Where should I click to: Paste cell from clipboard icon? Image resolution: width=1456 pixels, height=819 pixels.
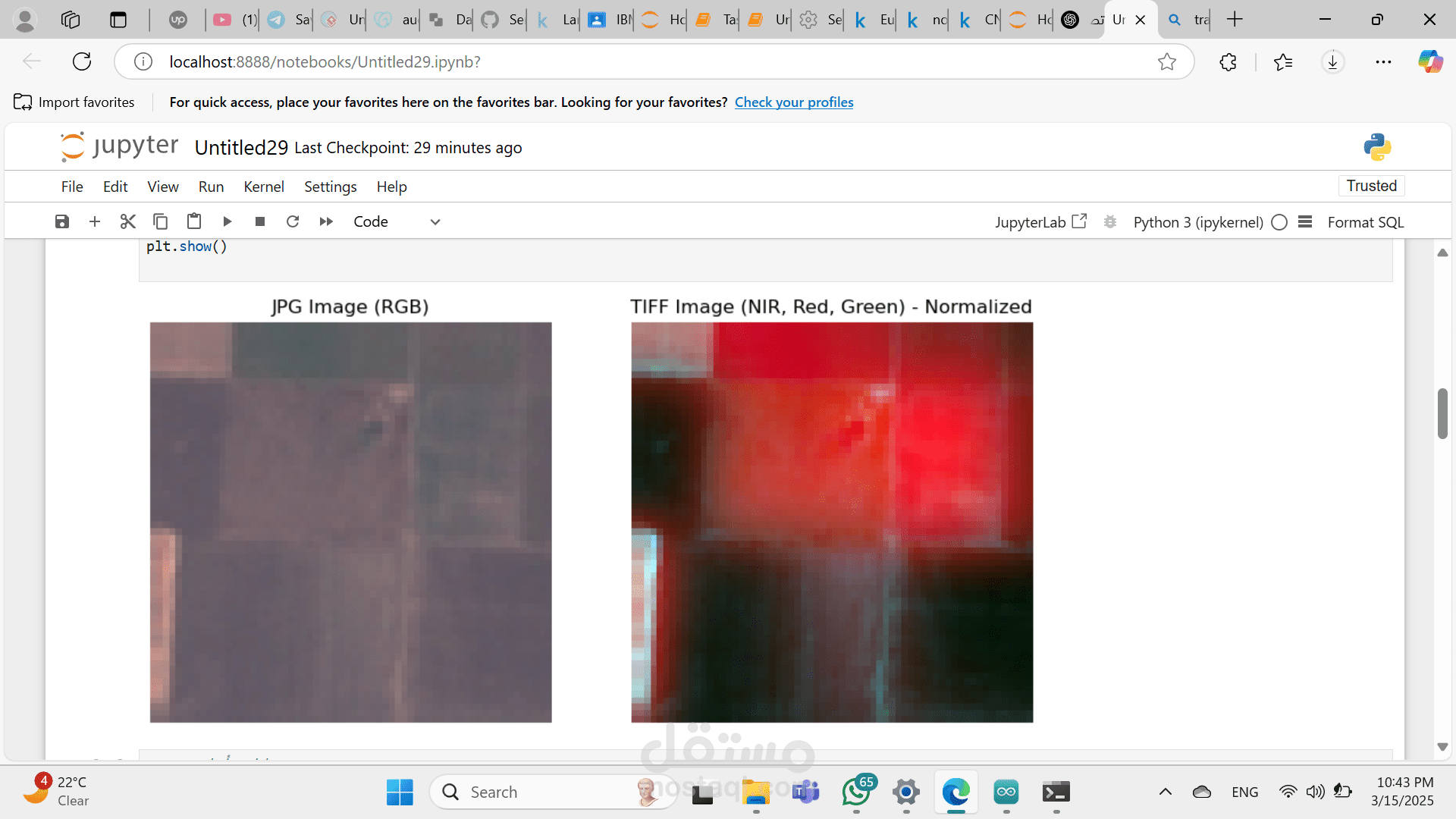tap(194, 221)
